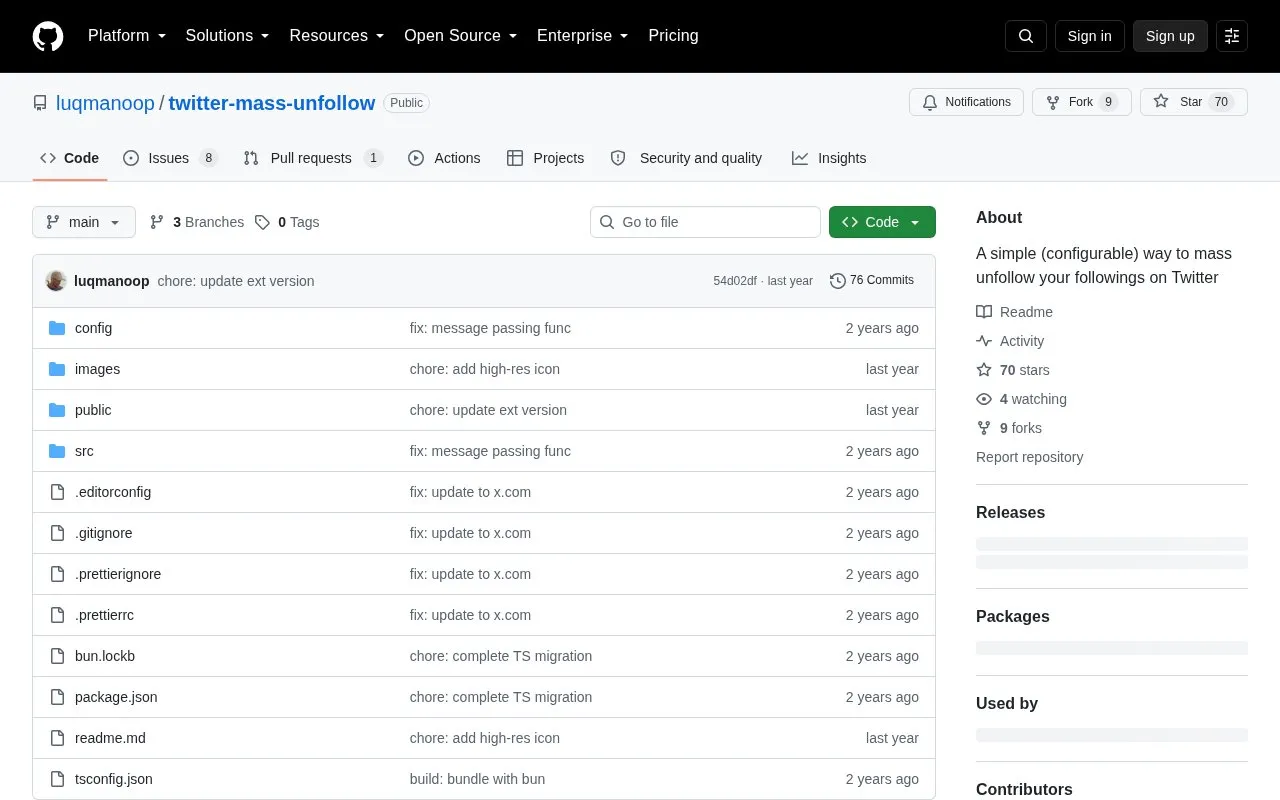Click the Notifications bell button
Viewport: 1280px width, 800px height.
(x=966, y=102)
